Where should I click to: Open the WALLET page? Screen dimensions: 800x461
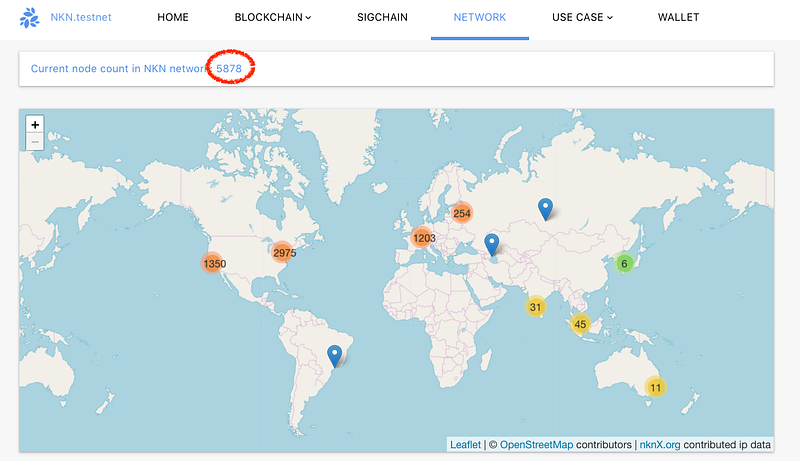point(678,17)
